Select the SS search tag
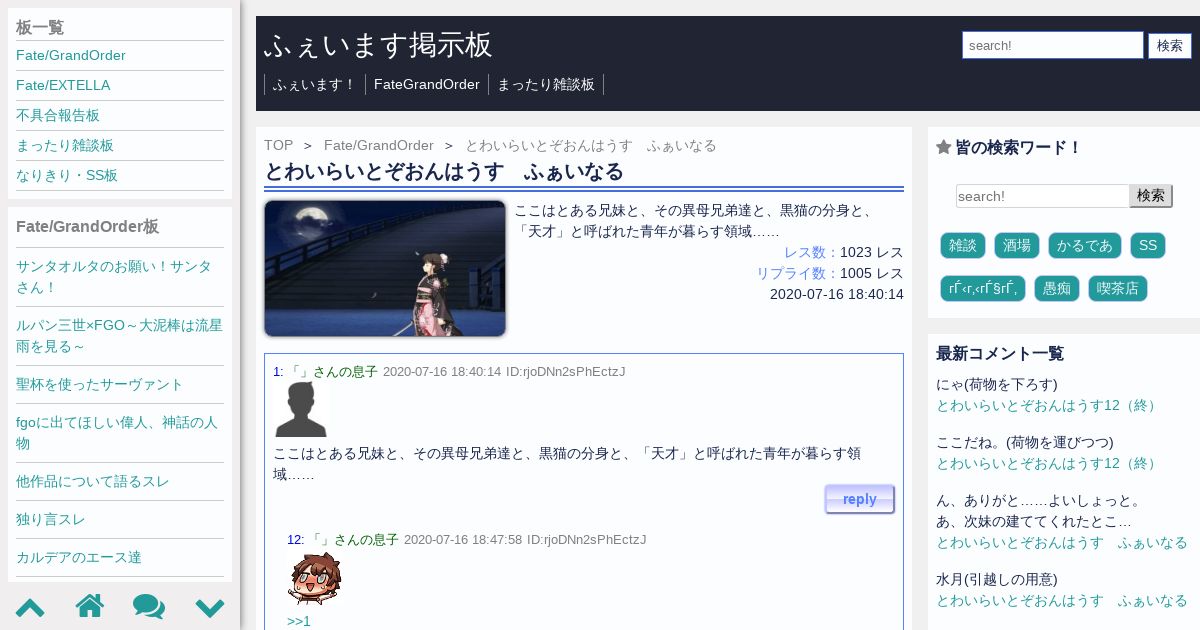This screenshot has height=630, width=1200. coord(1148,245)
